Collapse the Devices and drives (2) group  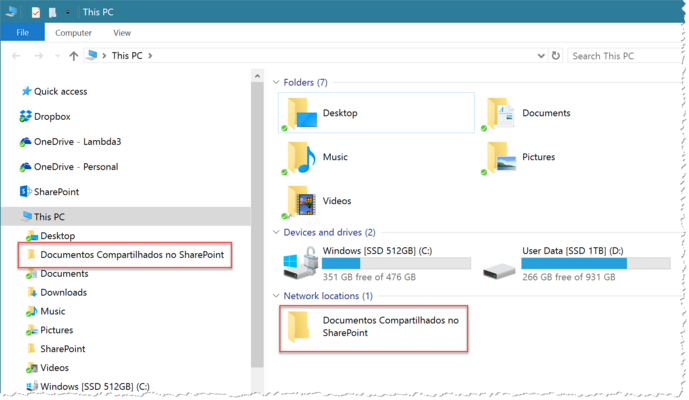pyautogui.click(x=276, y=232)
